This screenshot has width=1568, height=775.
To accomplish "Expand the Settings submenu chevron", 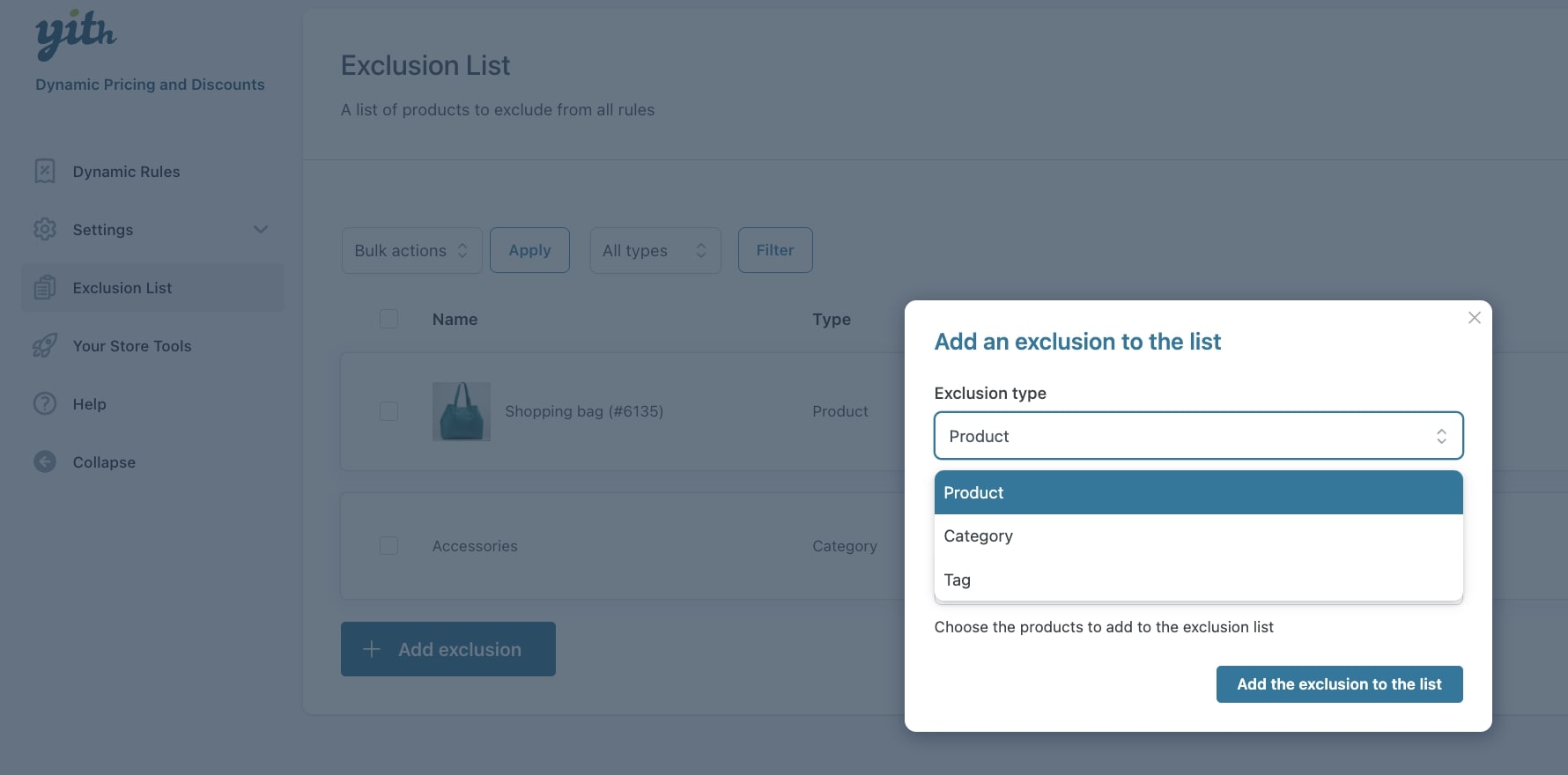I will tap(261, 229).
